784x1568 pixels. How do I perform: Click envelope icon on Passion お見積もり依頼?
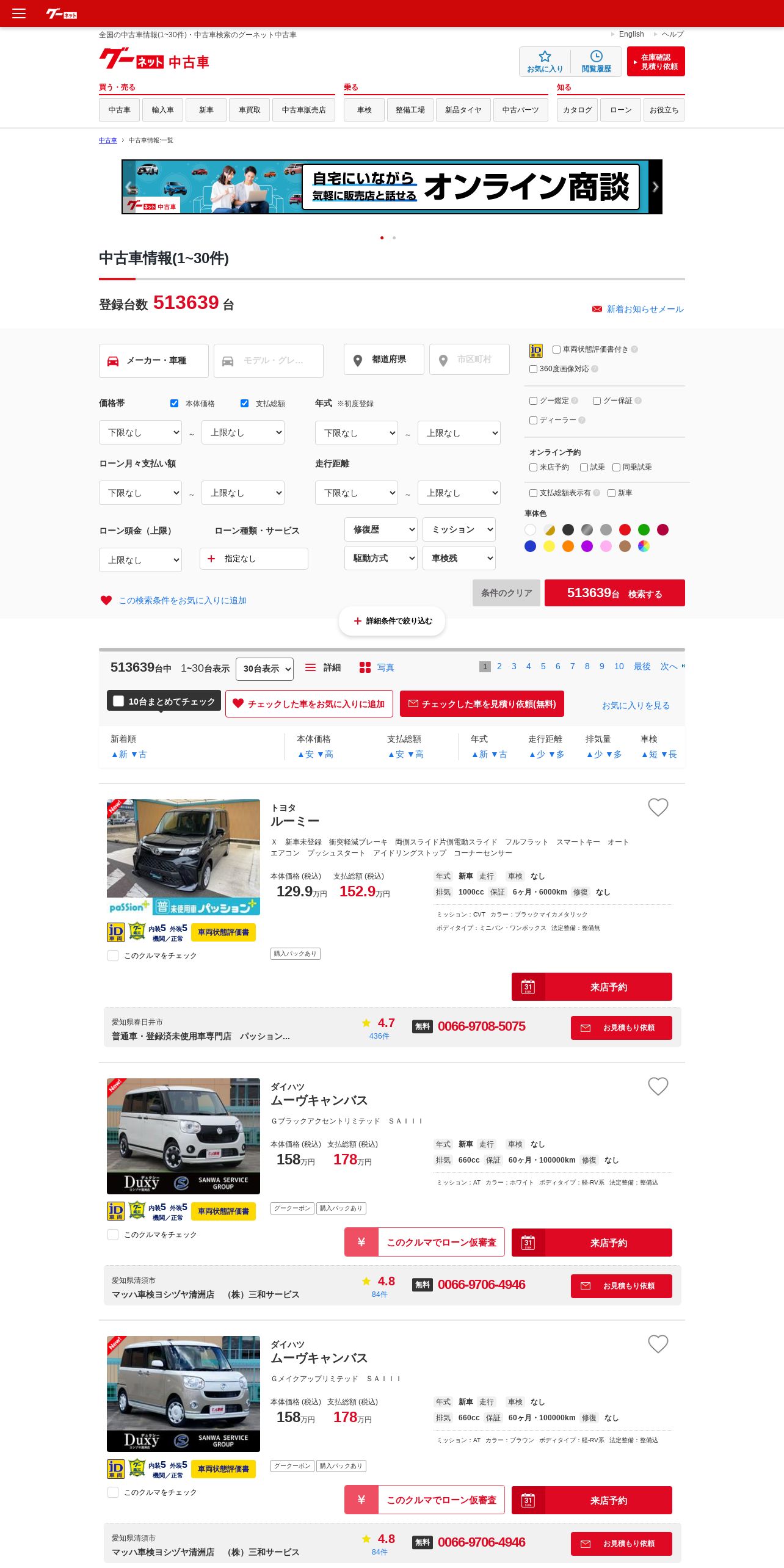[585, 1028]
